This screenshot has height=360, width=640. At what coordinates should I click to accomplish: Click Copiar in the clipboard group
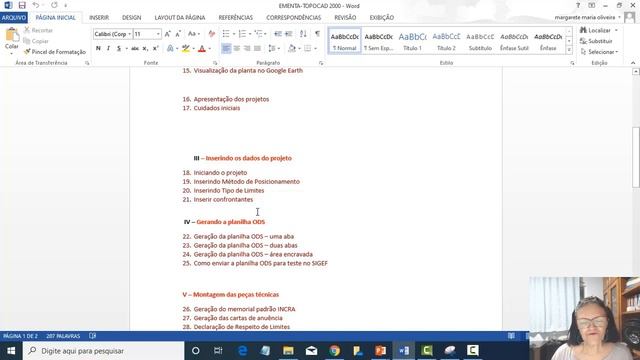(x=36, y=41)
